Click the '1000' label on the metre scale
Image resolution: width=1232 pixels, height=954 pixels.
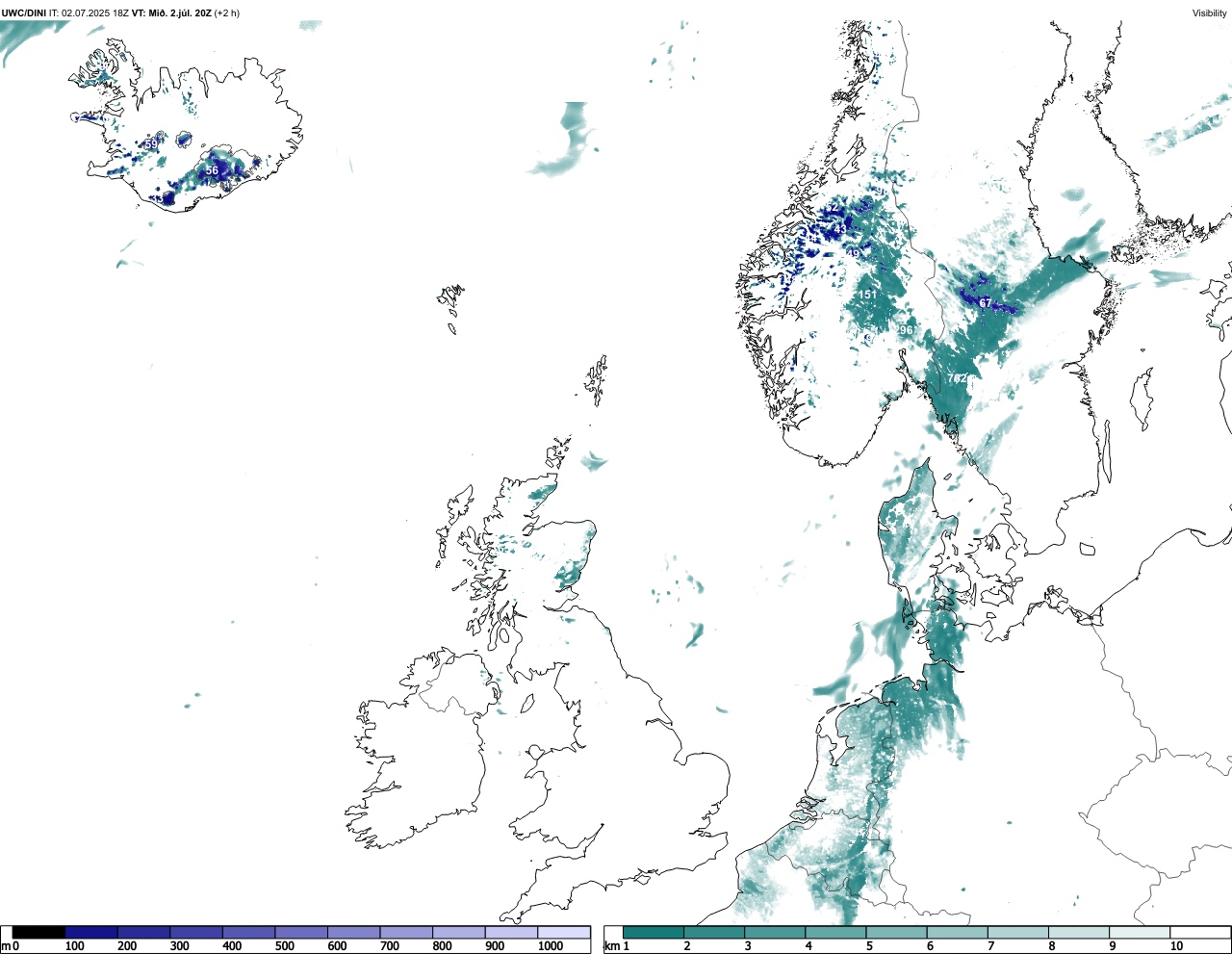pos(551,945)
